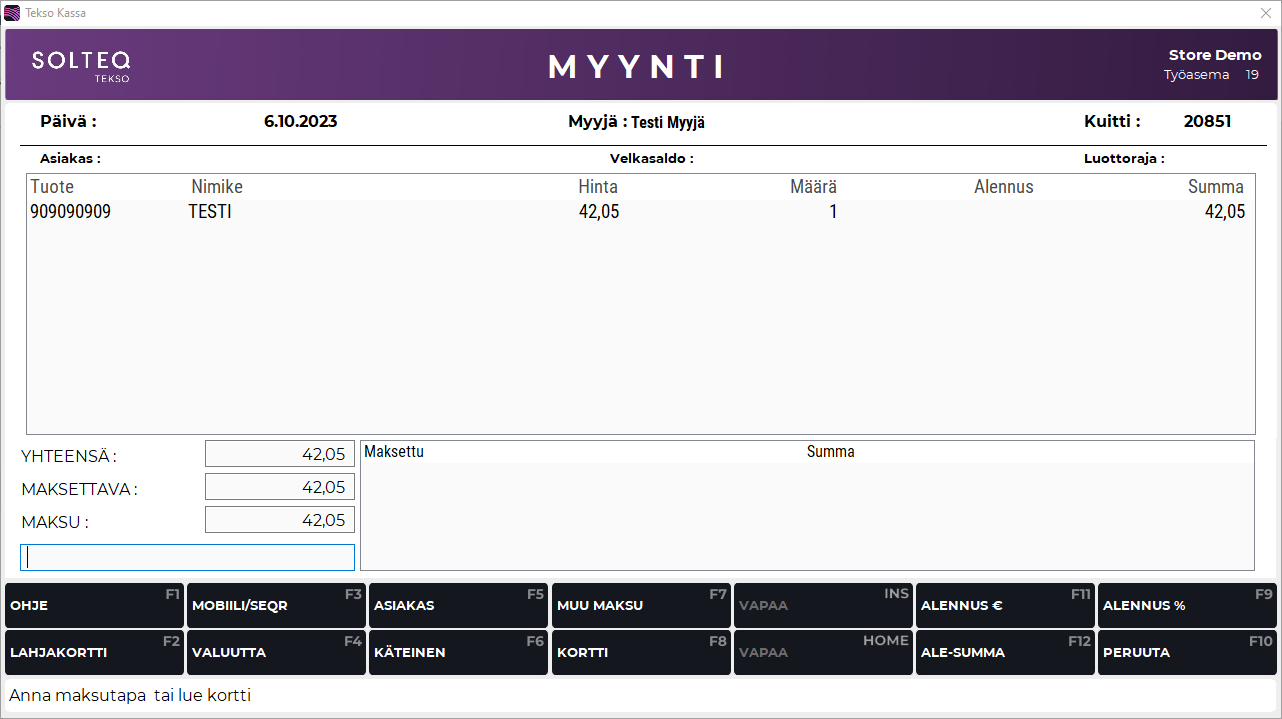The width and height of the screenshot is (1282, 719).
Task: Click the MAKSU amount field
Action: pyautogui.click(x=280, y=520)
